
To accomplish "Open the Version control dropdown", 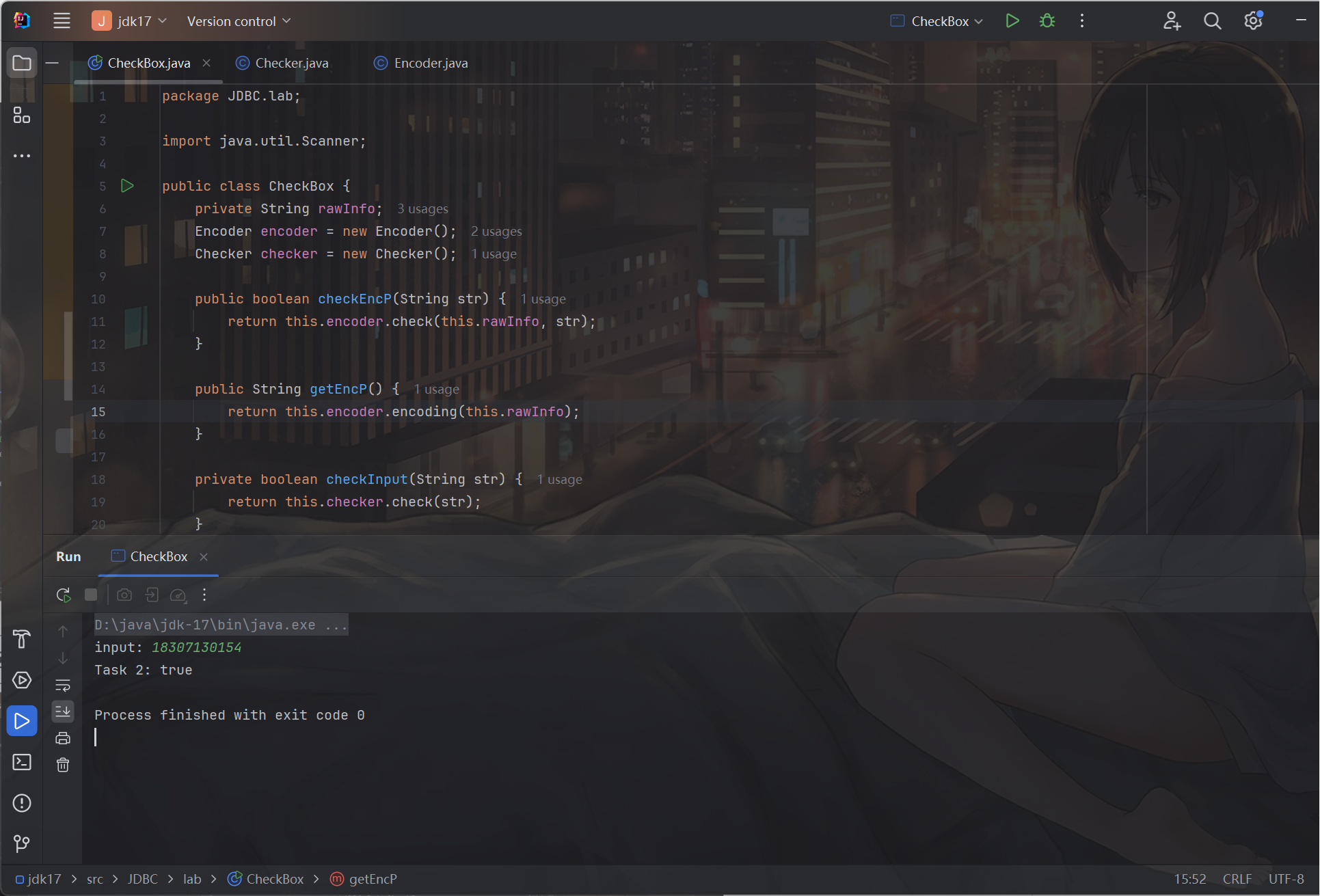I will 239,21.
